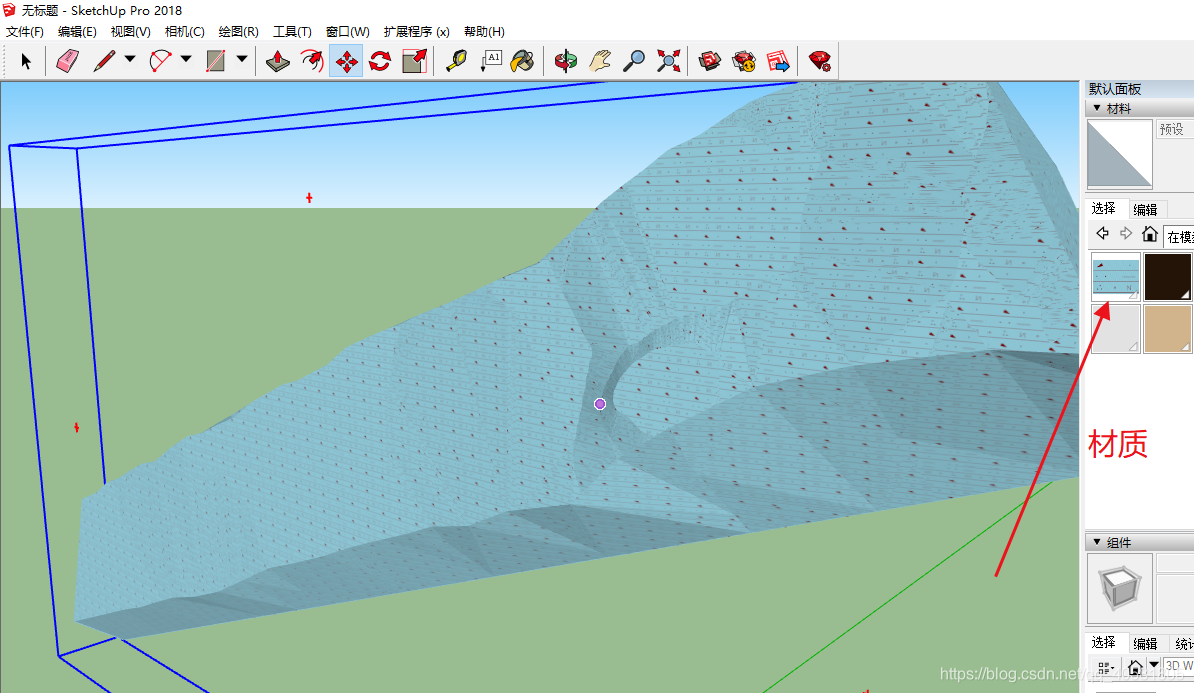
Task: Open the materials library dropdown list
Action: click(1179, 237)
